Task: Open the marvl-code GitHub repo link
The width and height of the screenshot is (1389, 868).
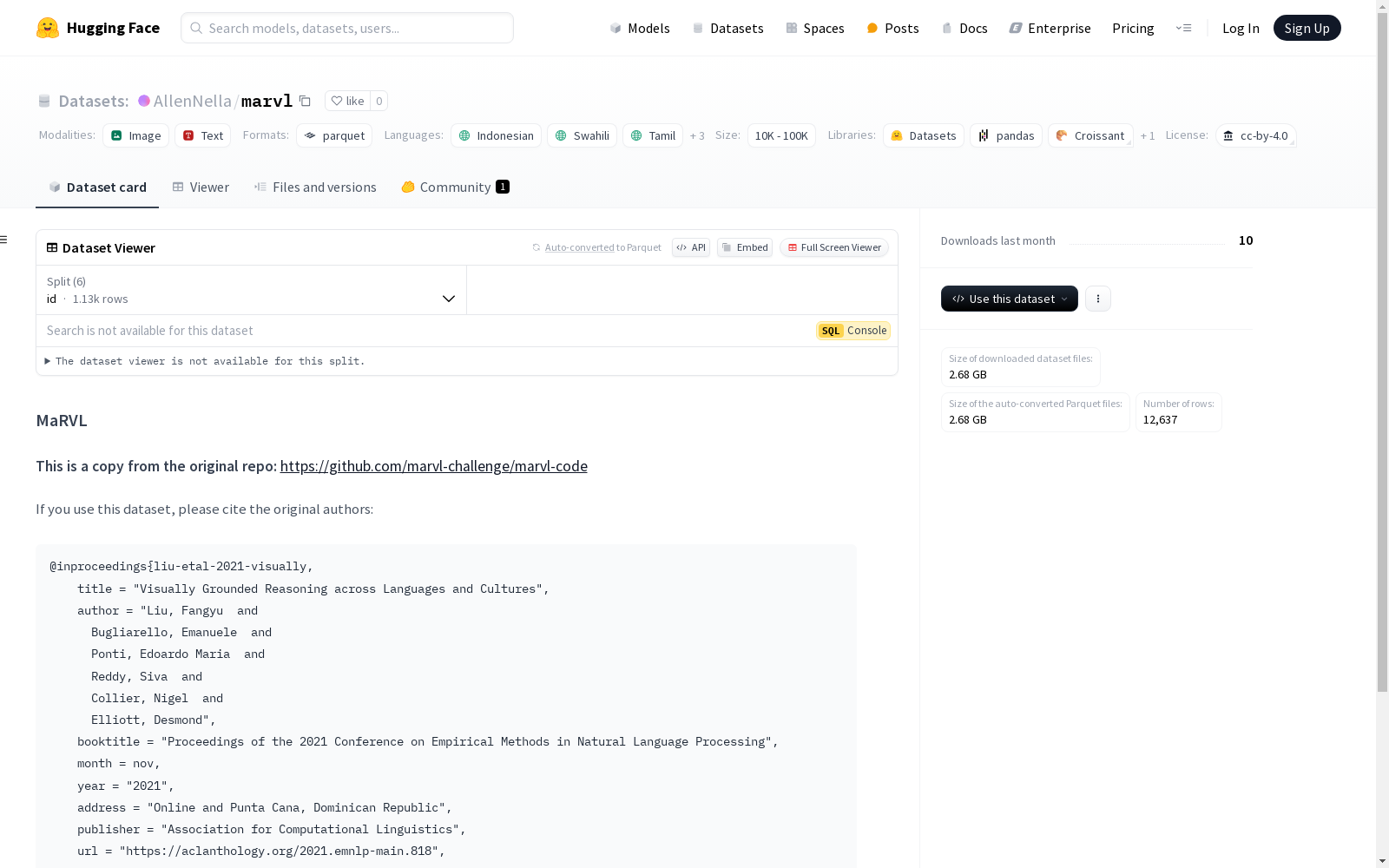Action: click(433, 466)
